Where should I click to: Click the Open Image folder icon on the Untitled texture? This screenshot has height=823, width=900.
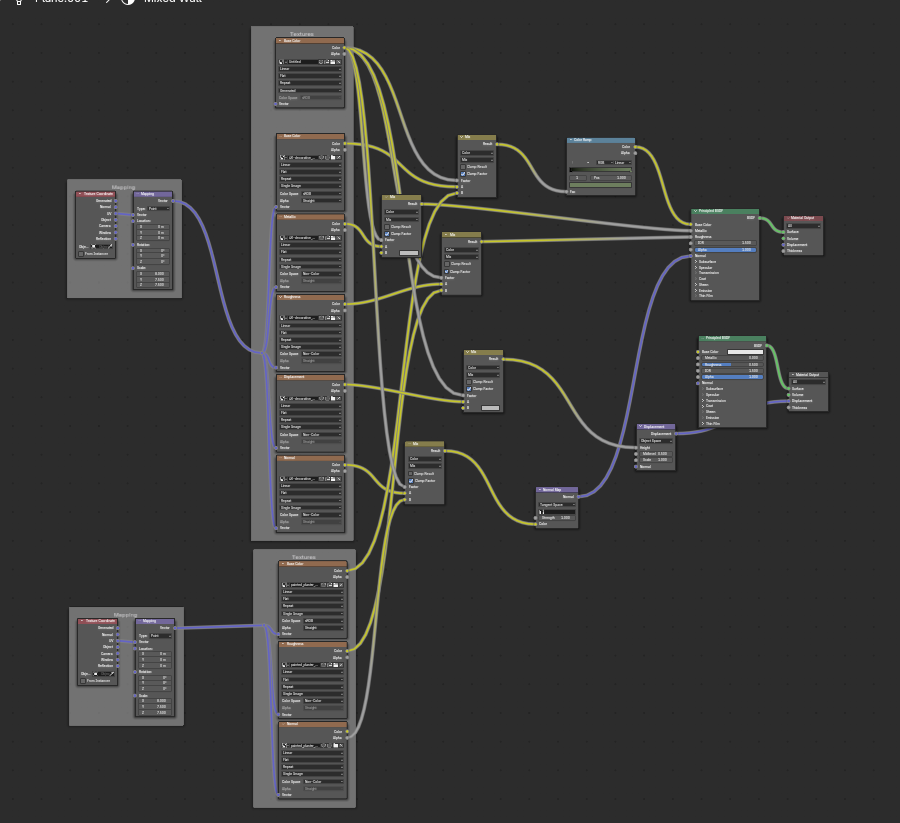click(x=333, y=62)
